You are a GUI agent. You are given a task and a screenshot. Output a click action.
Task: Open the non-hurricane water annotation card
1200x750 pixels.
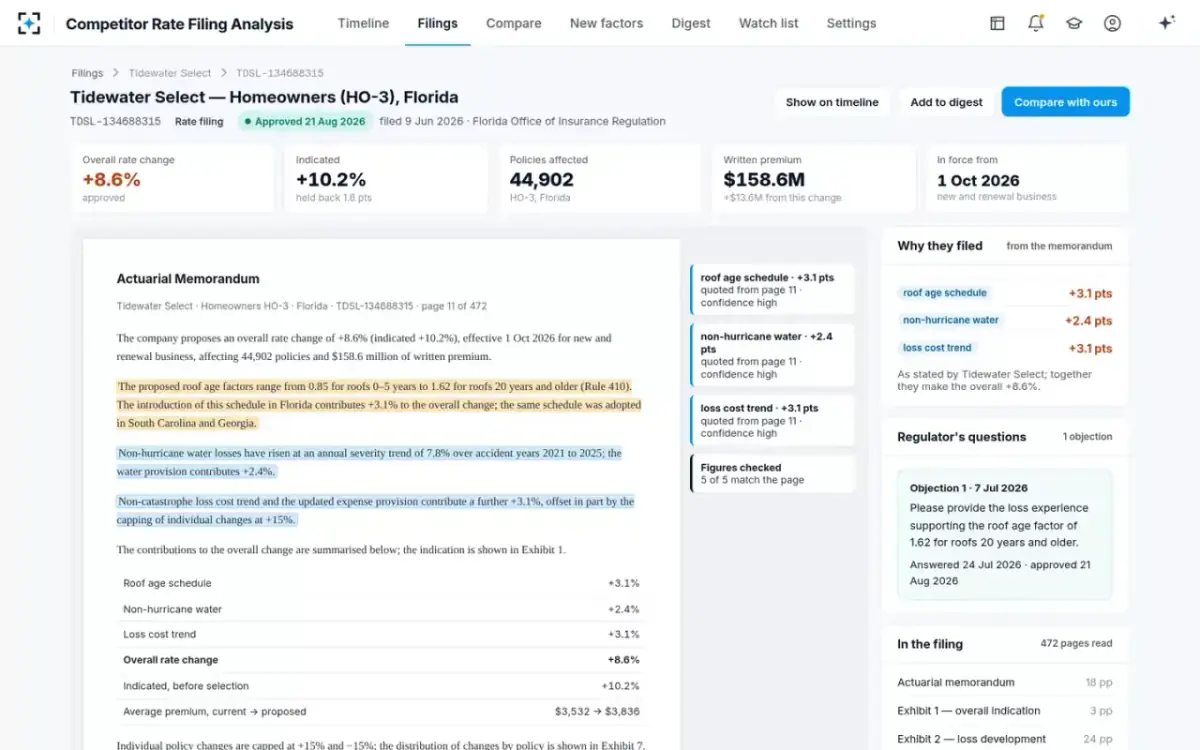pyautogui.click(x=772, y=355)
